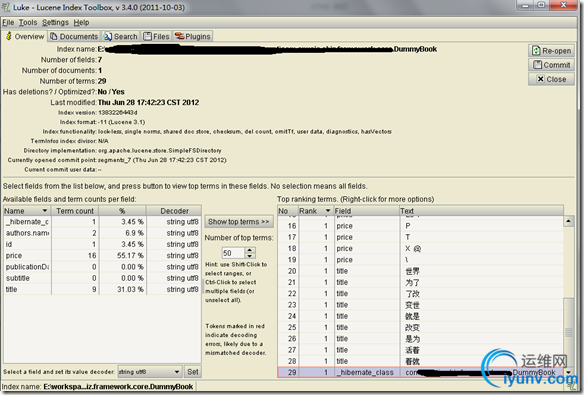Select the publicationDate field row

[102, 267]
